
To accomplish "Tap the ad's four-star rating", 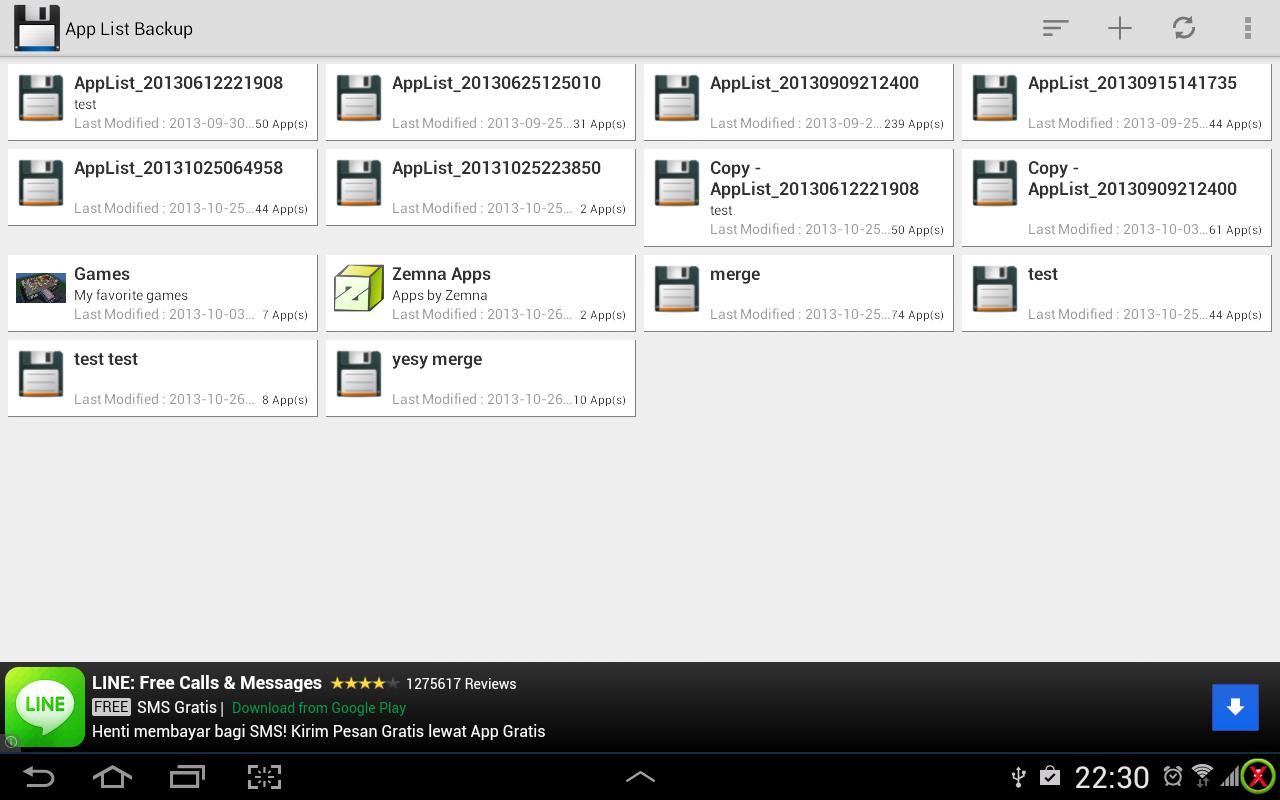I will coord(365,683).
